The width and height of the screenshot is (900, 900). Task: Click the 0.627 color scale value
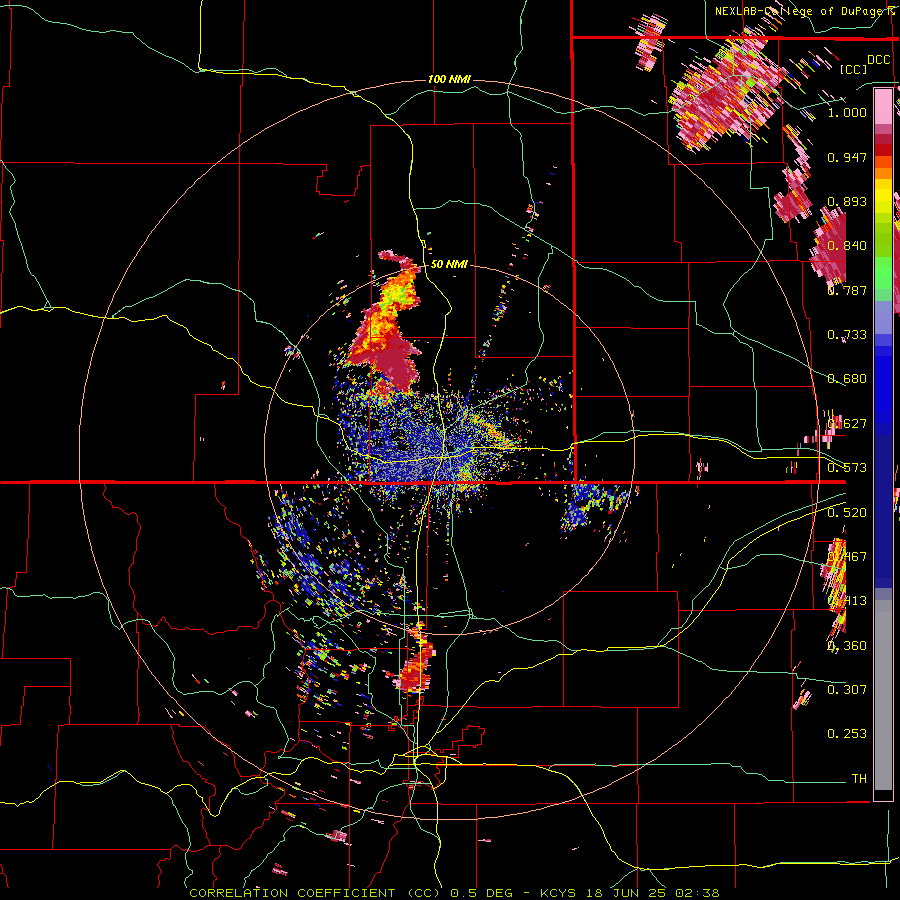847,424
